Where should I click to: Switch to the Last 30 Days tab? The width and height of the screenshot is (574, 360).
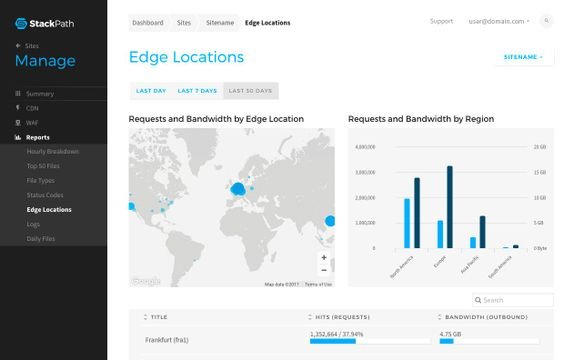point(250,91)
